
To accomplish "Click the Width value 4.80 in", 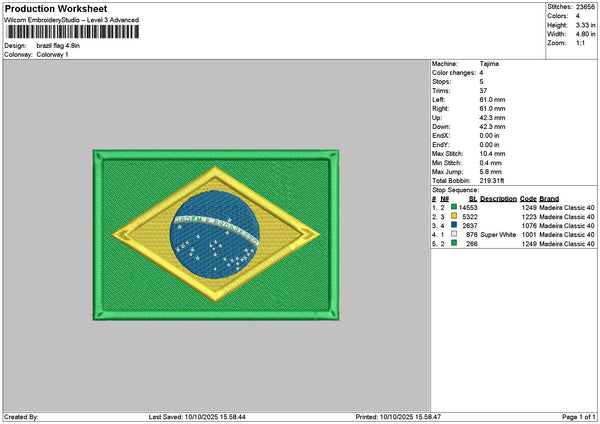I will 585,34.
